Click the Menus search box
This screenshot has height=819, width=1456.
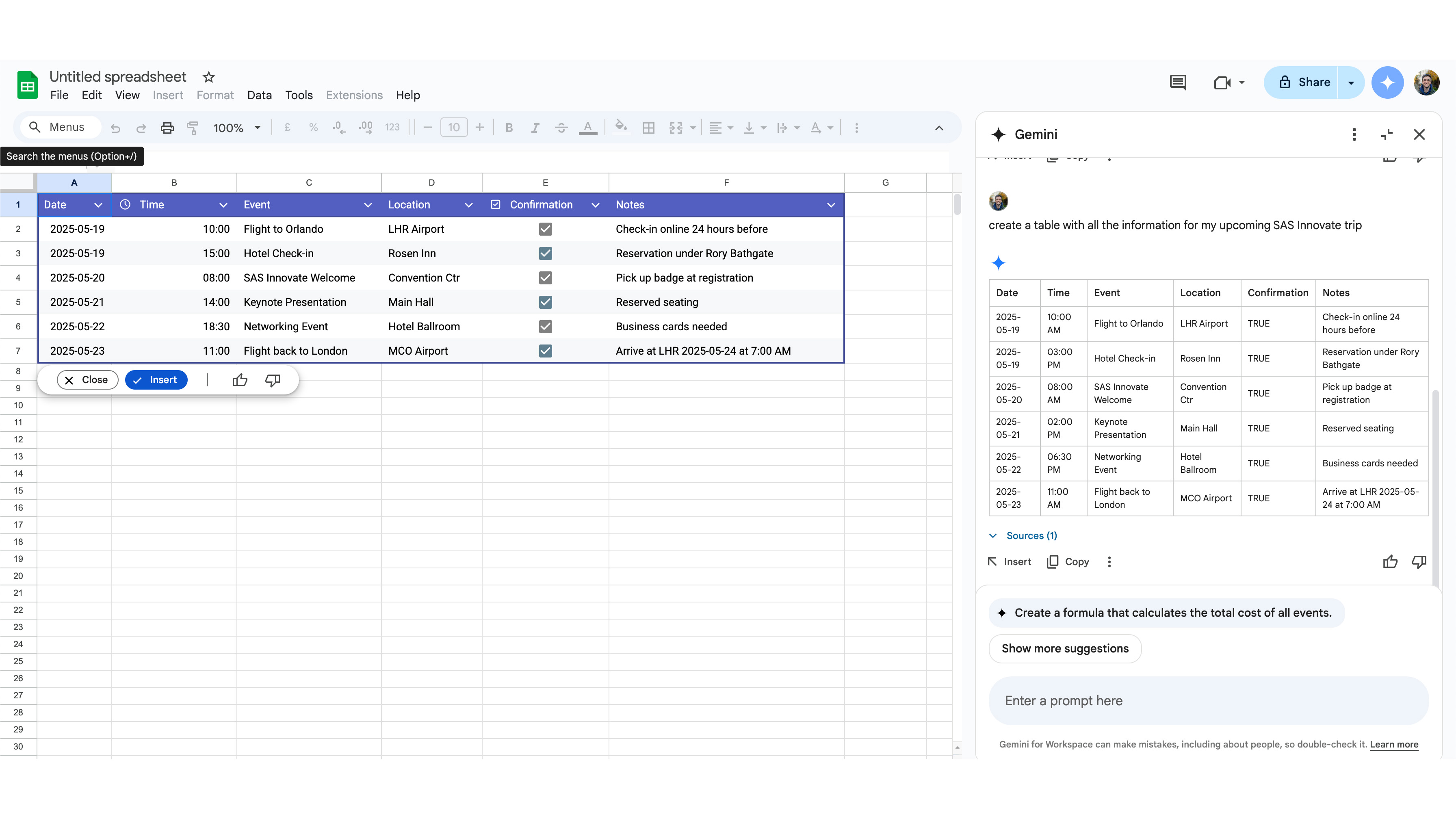pos(61,128)
